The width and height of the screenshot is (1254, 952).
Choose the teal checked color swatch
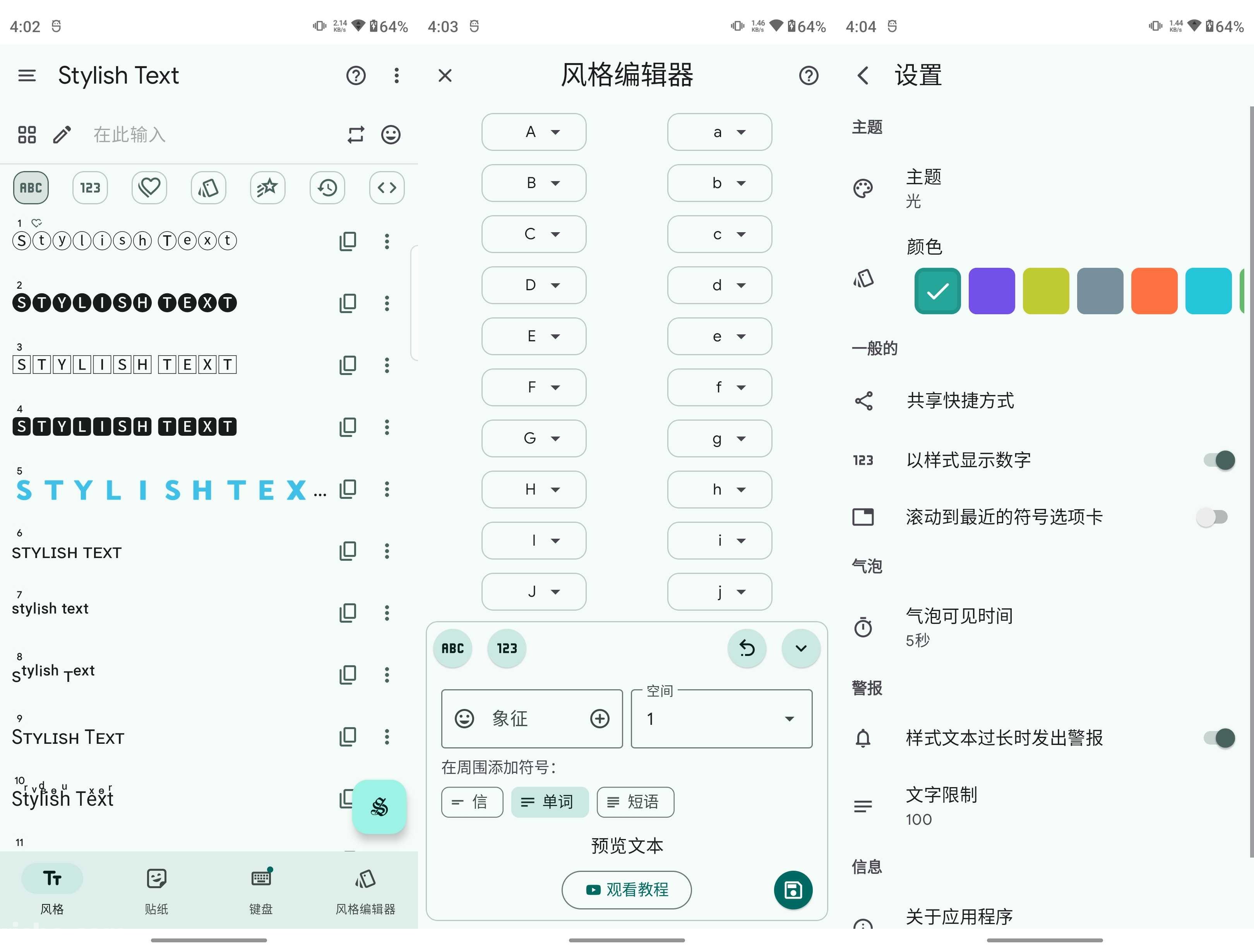coord(938,291)
